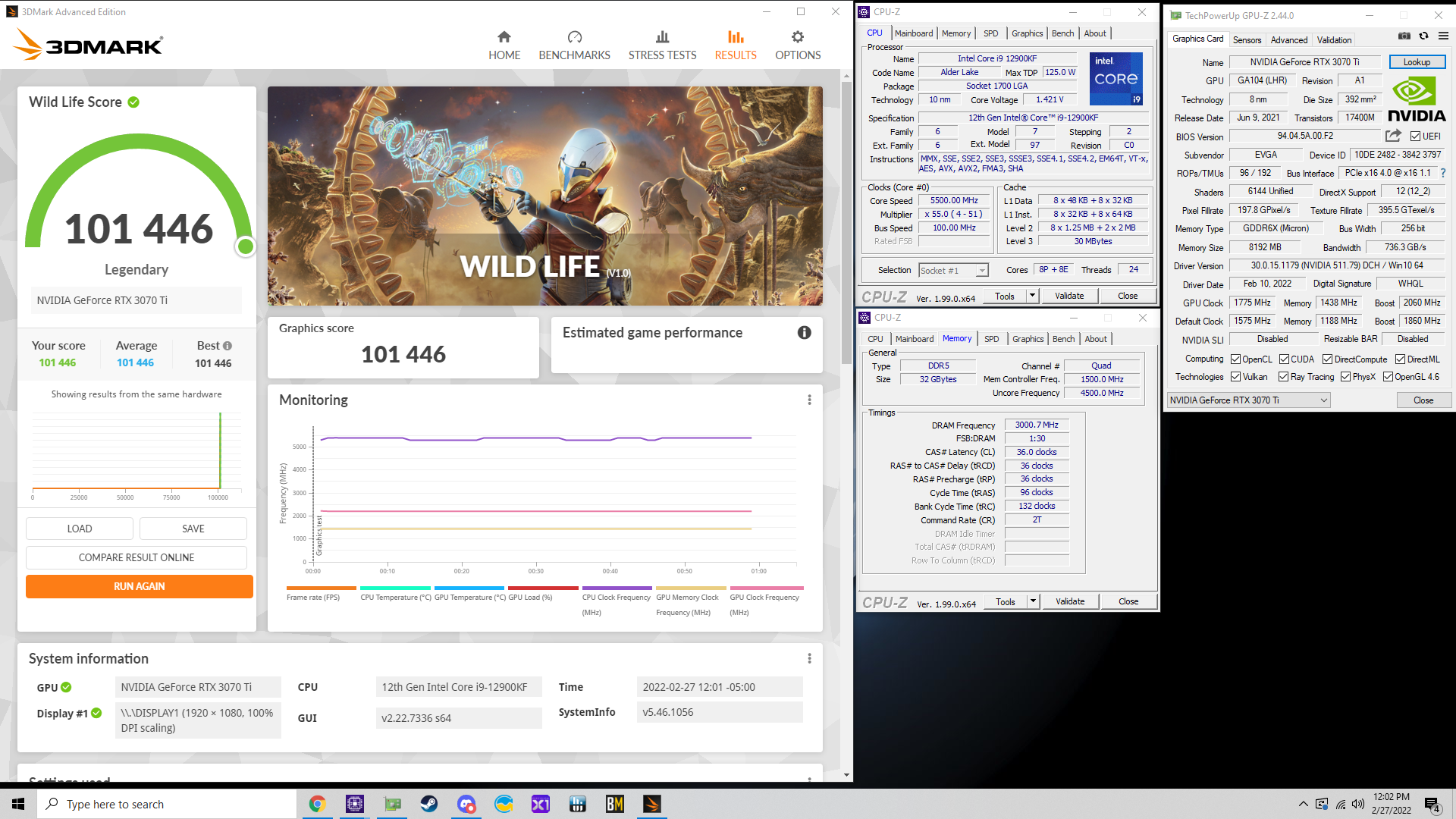Click the SAVE button in 3DMark
The image size is (1456, 819).
pos(193,529)
